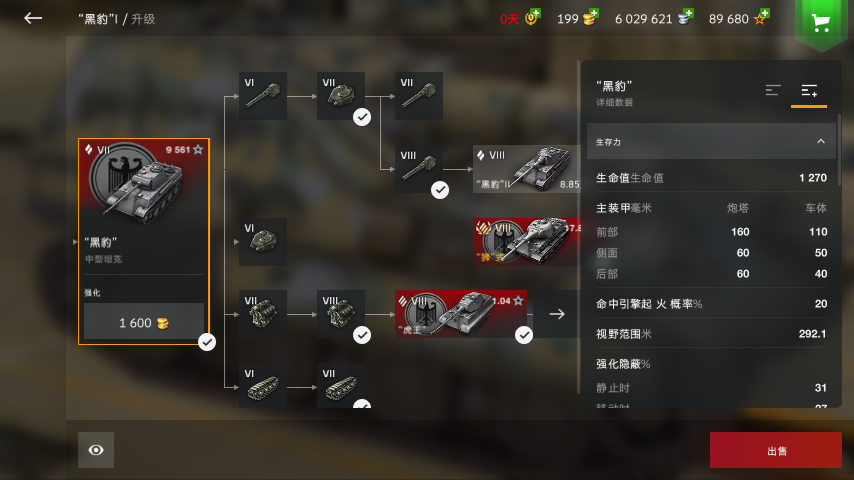Select the tier VI tracks module

(263, 386)
